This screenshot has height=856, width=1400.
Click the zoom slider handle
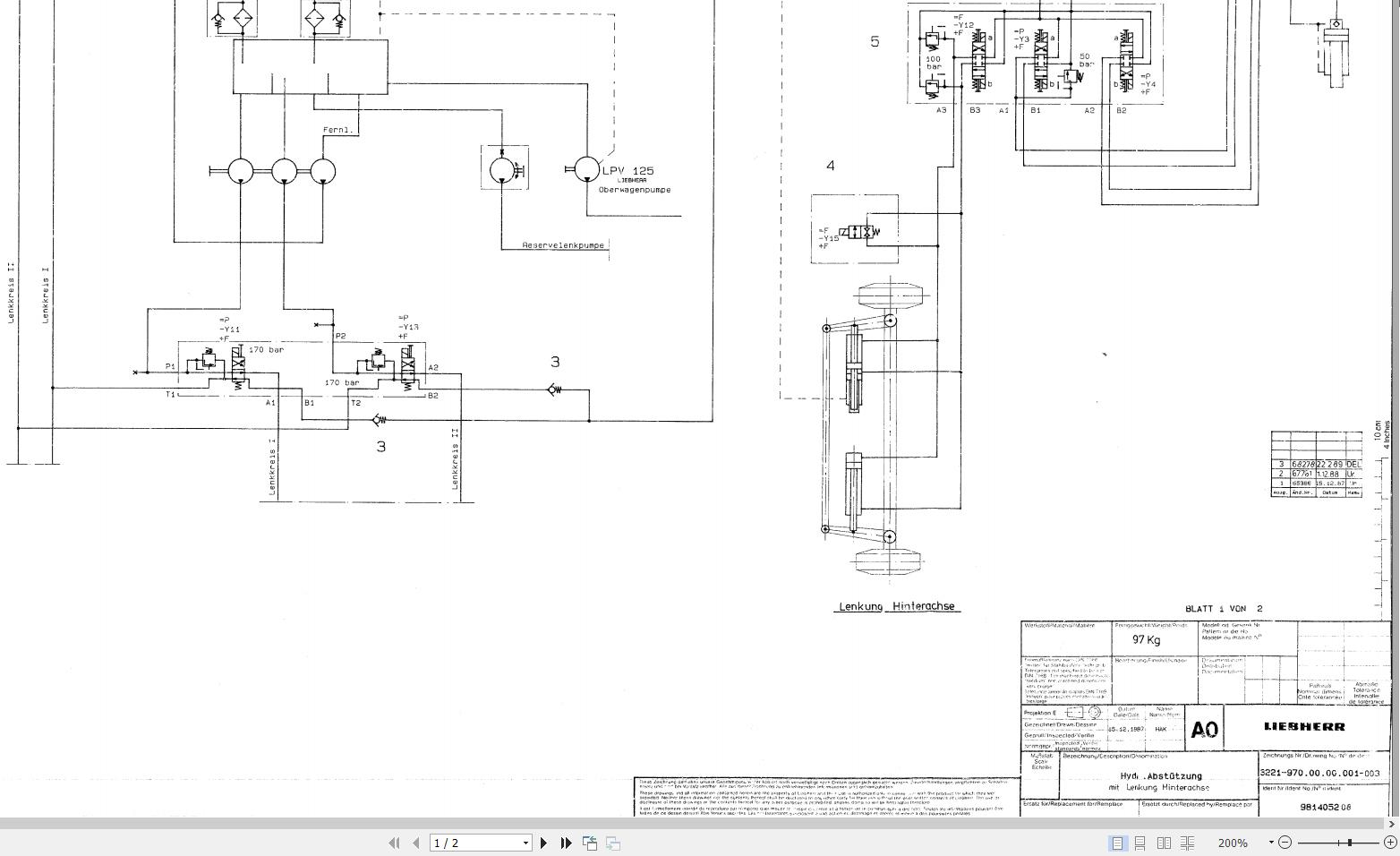click(x=1350, y=843)
